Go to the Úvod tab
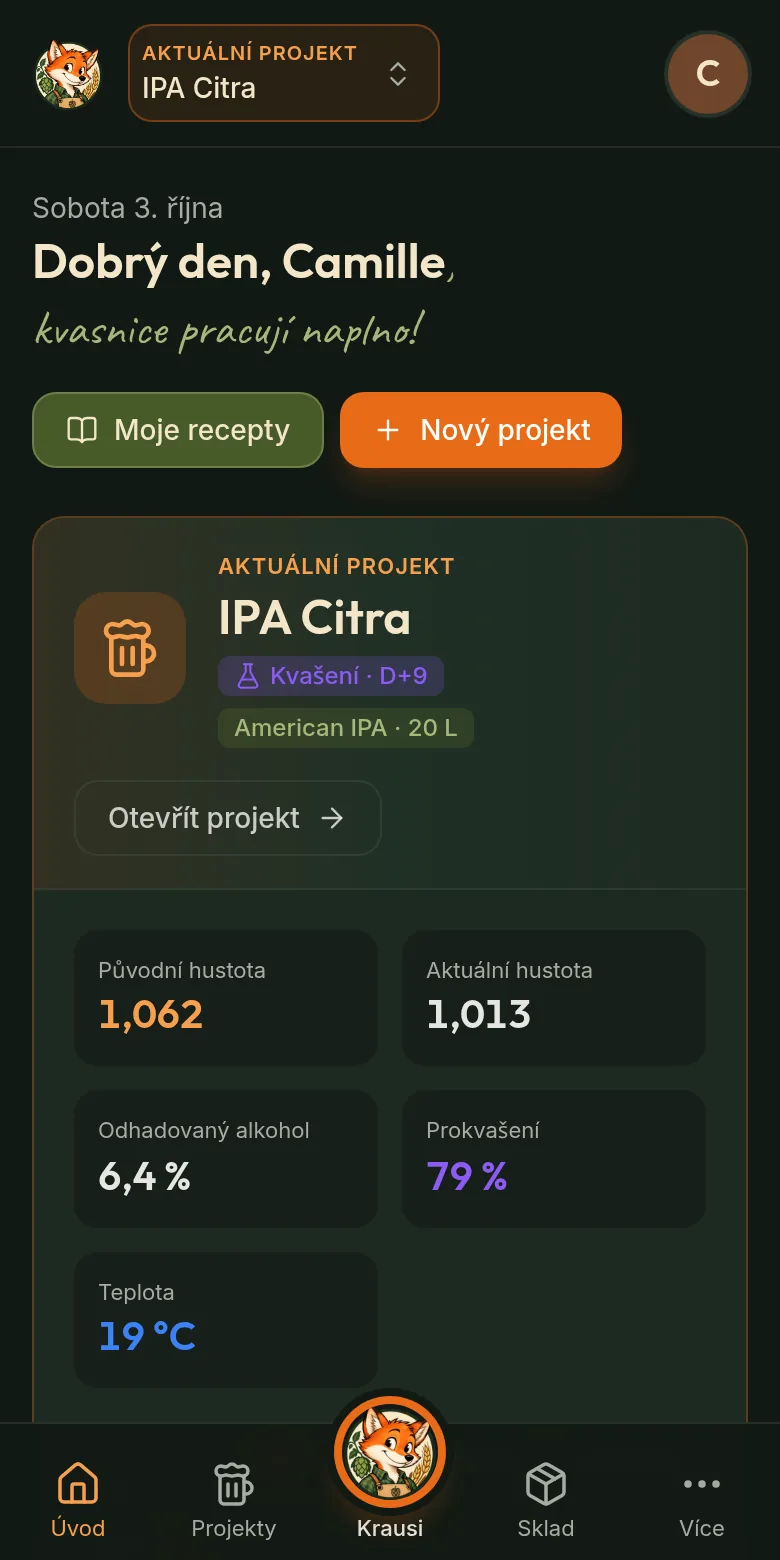This screenshot has height=1560, width=780. [78, 1500]
